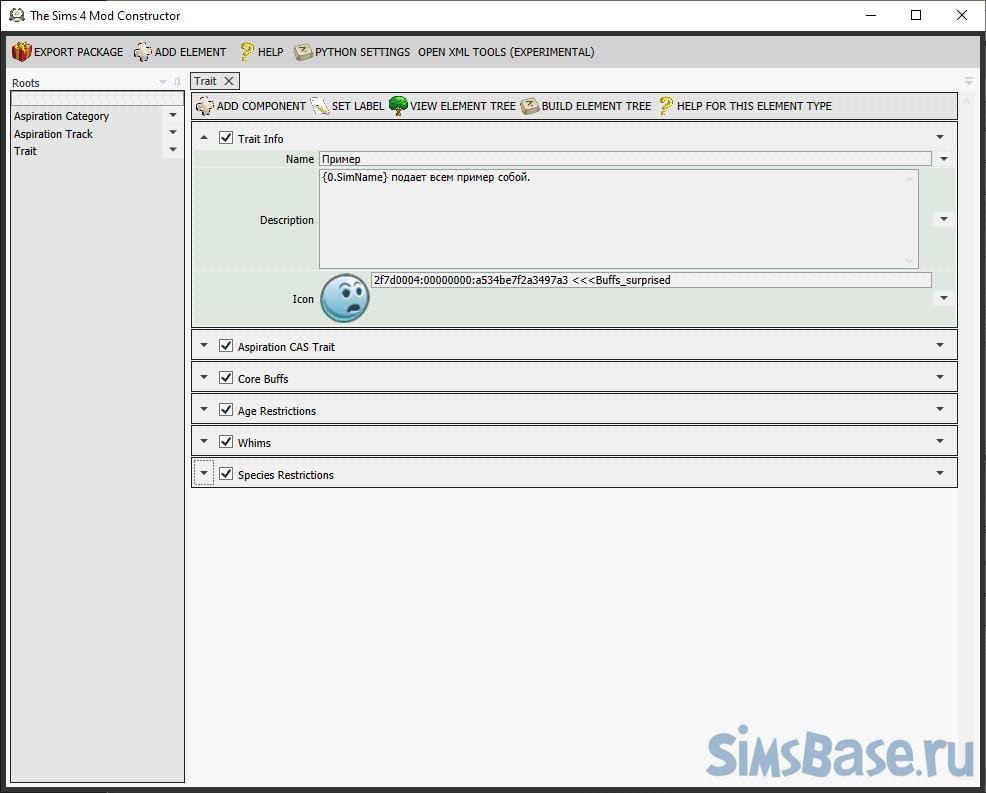Open Python Settings from the toolbar icon
Image resolution: width=986 pixels, height=793 pixels.
point(304,52)
